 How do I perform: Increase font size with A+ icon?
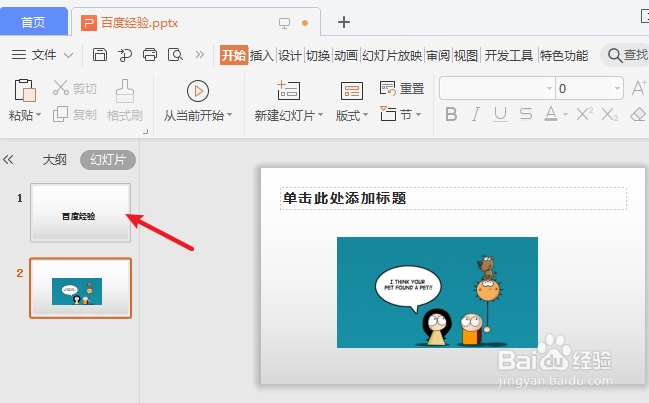pyautogui.click(x=639, y=88)
